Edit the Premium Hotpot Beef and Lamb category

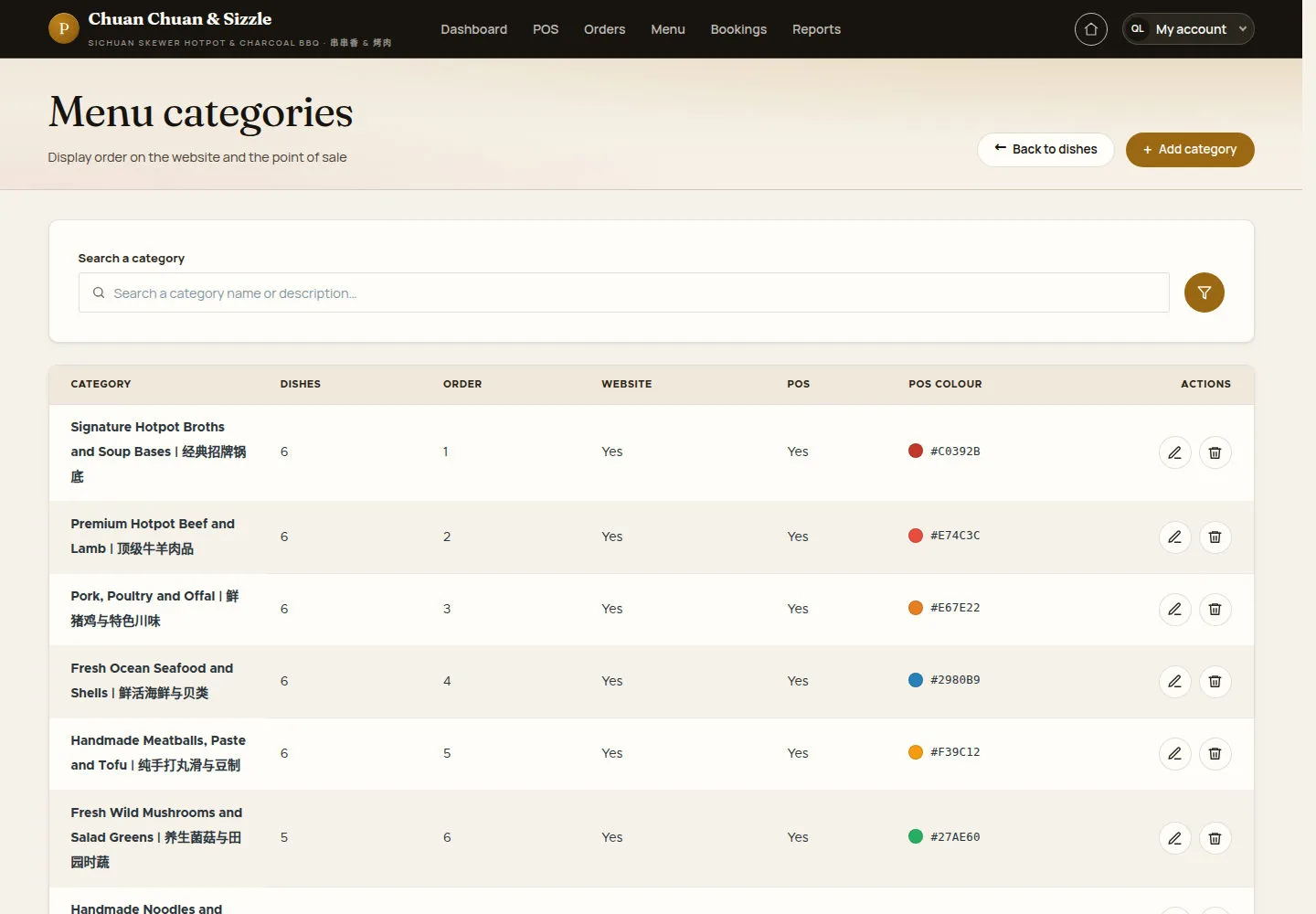[1174, 537]
